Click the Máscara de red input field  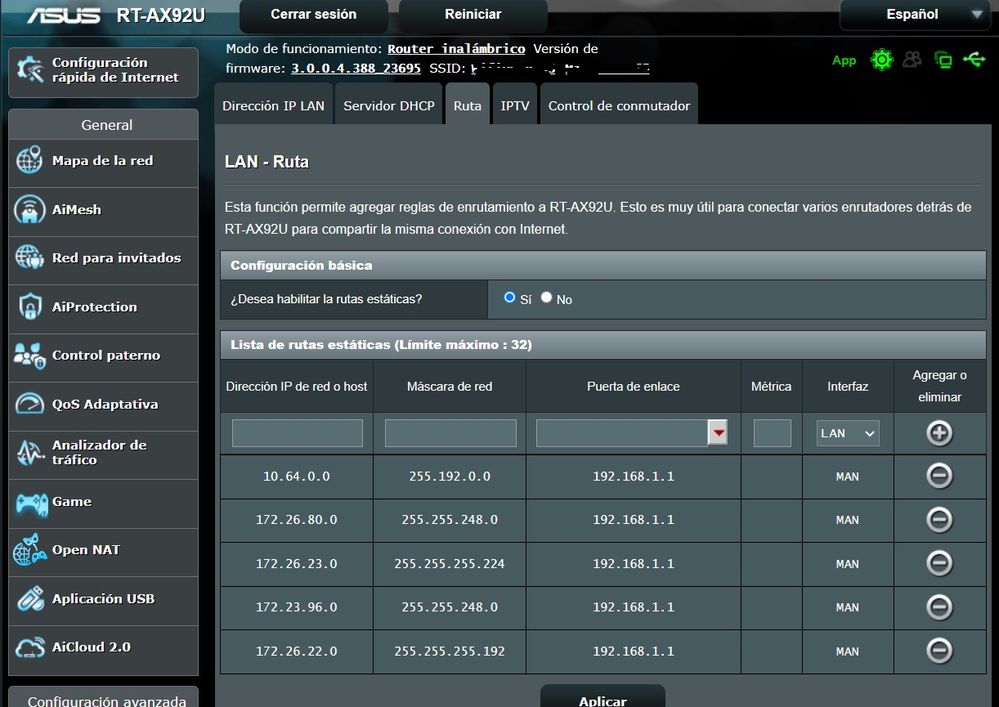450,433
